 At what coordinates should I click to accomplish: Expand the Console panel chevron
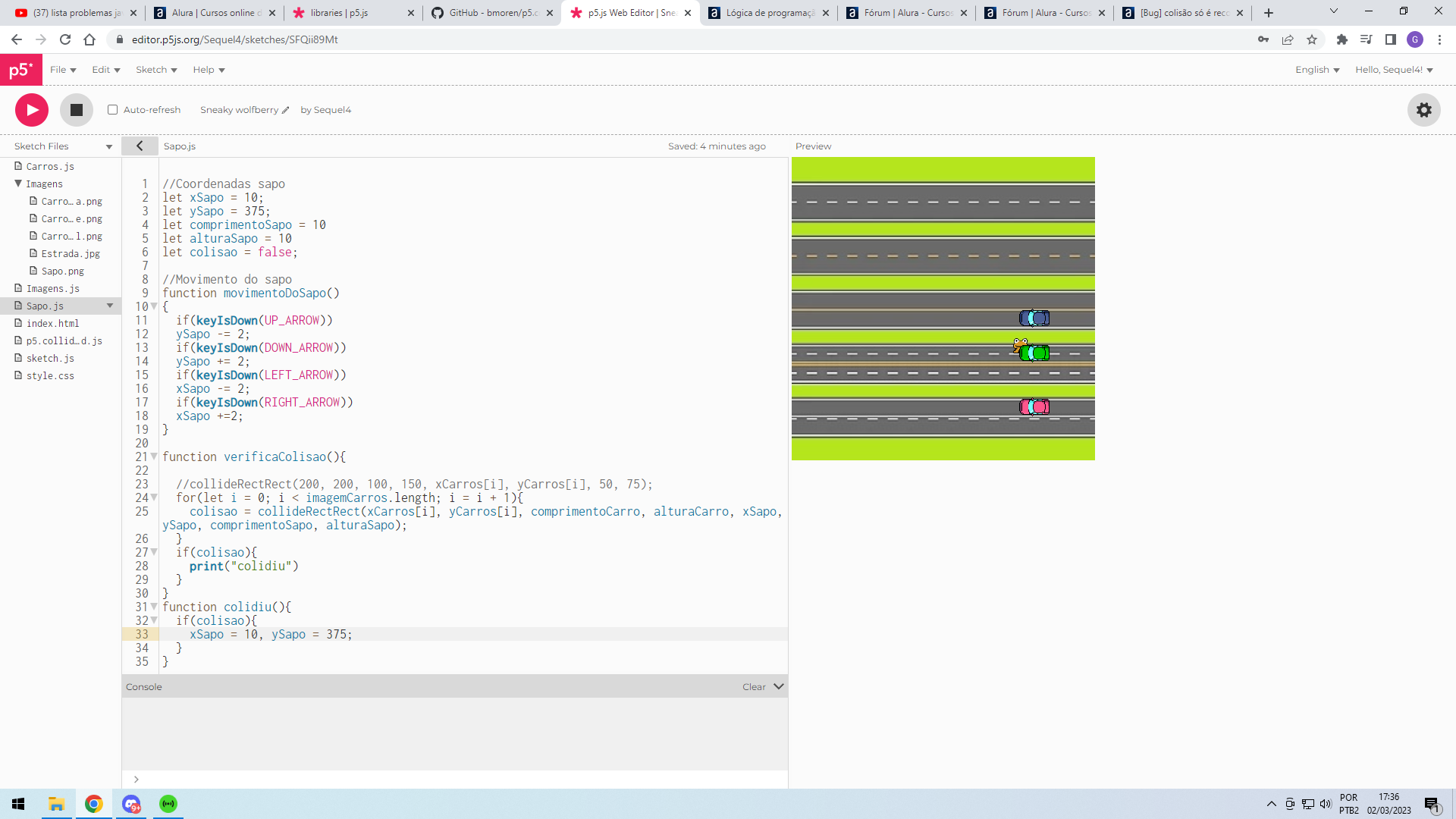click(779, 686)
